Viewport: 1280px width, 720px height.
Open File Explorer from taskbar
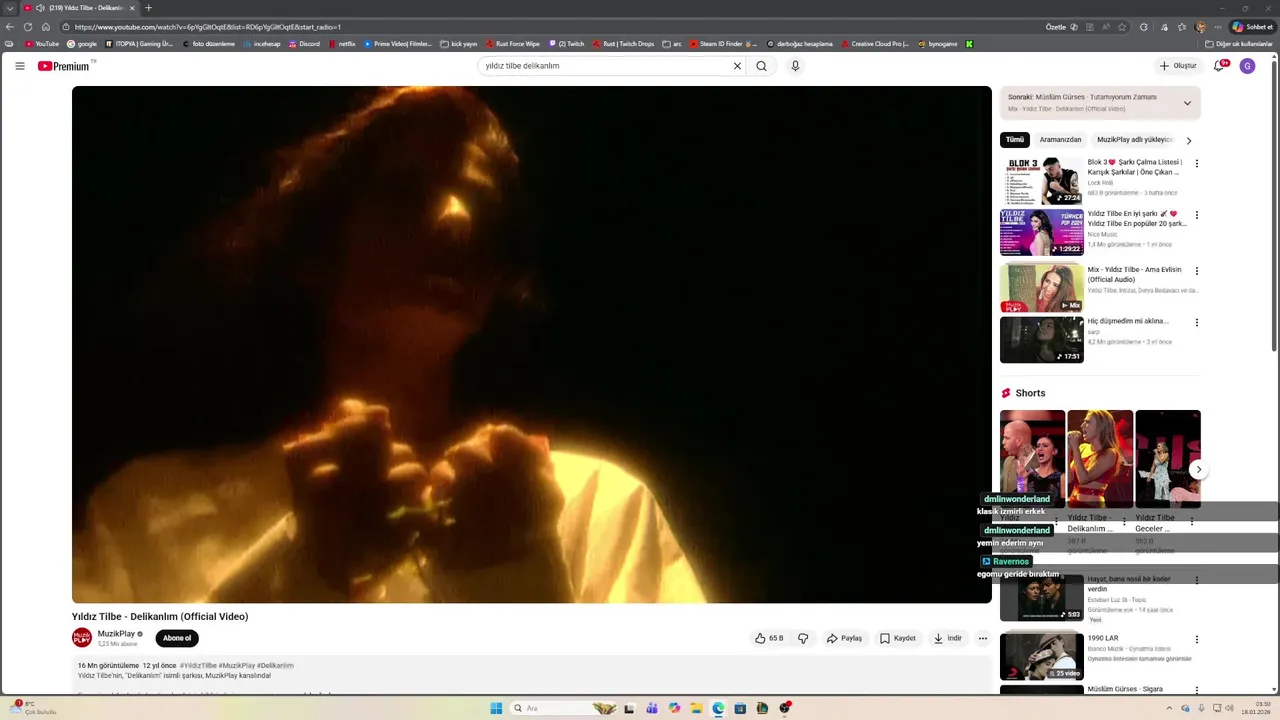click(x=696, y=708)
